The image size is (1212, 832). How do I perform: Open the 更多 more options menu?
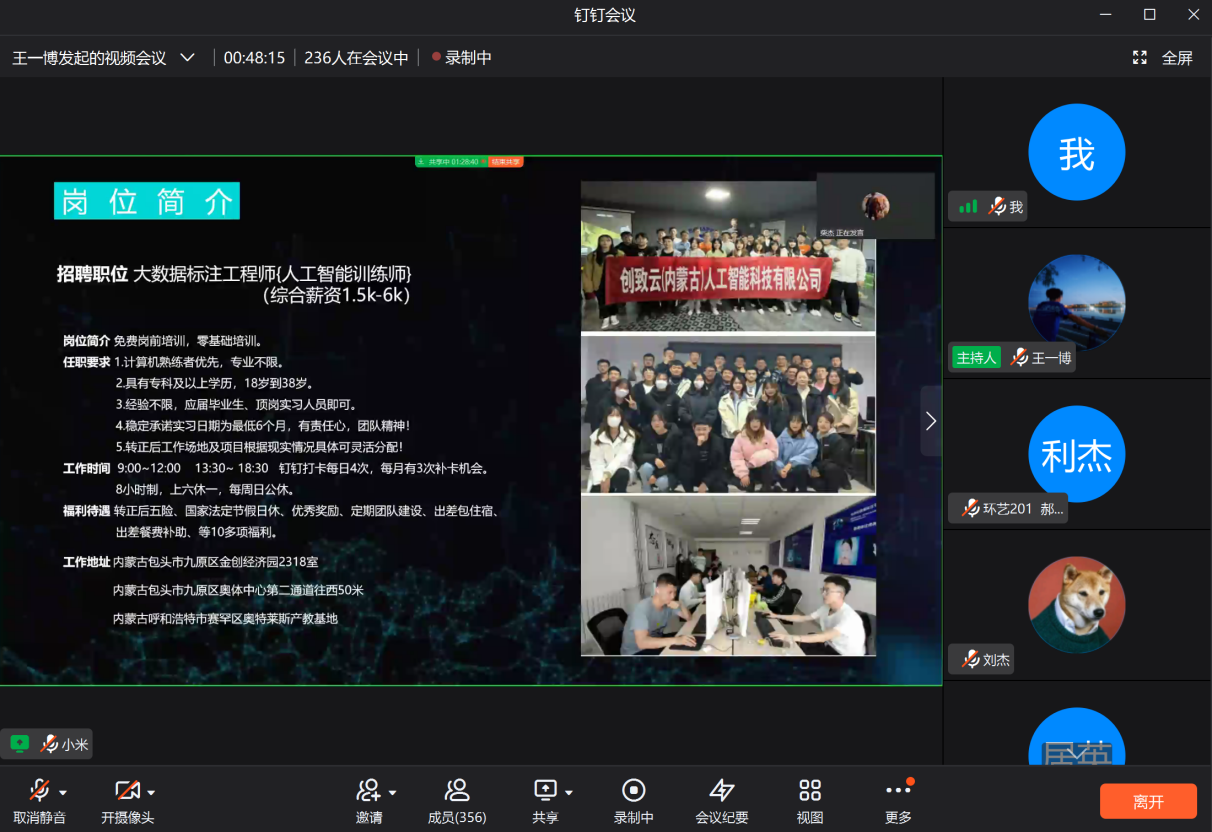pos(899,802)
